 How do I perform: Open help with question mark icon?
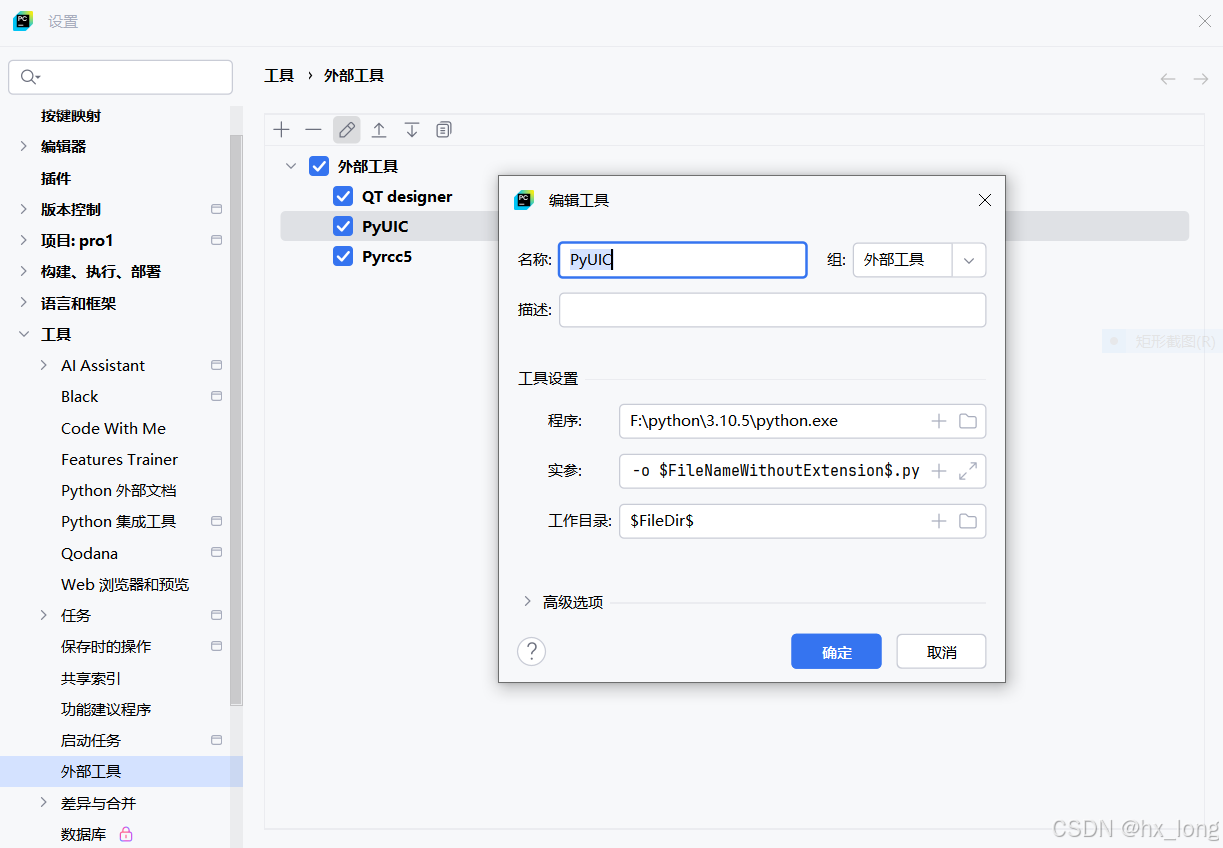(x=531, y=652)
